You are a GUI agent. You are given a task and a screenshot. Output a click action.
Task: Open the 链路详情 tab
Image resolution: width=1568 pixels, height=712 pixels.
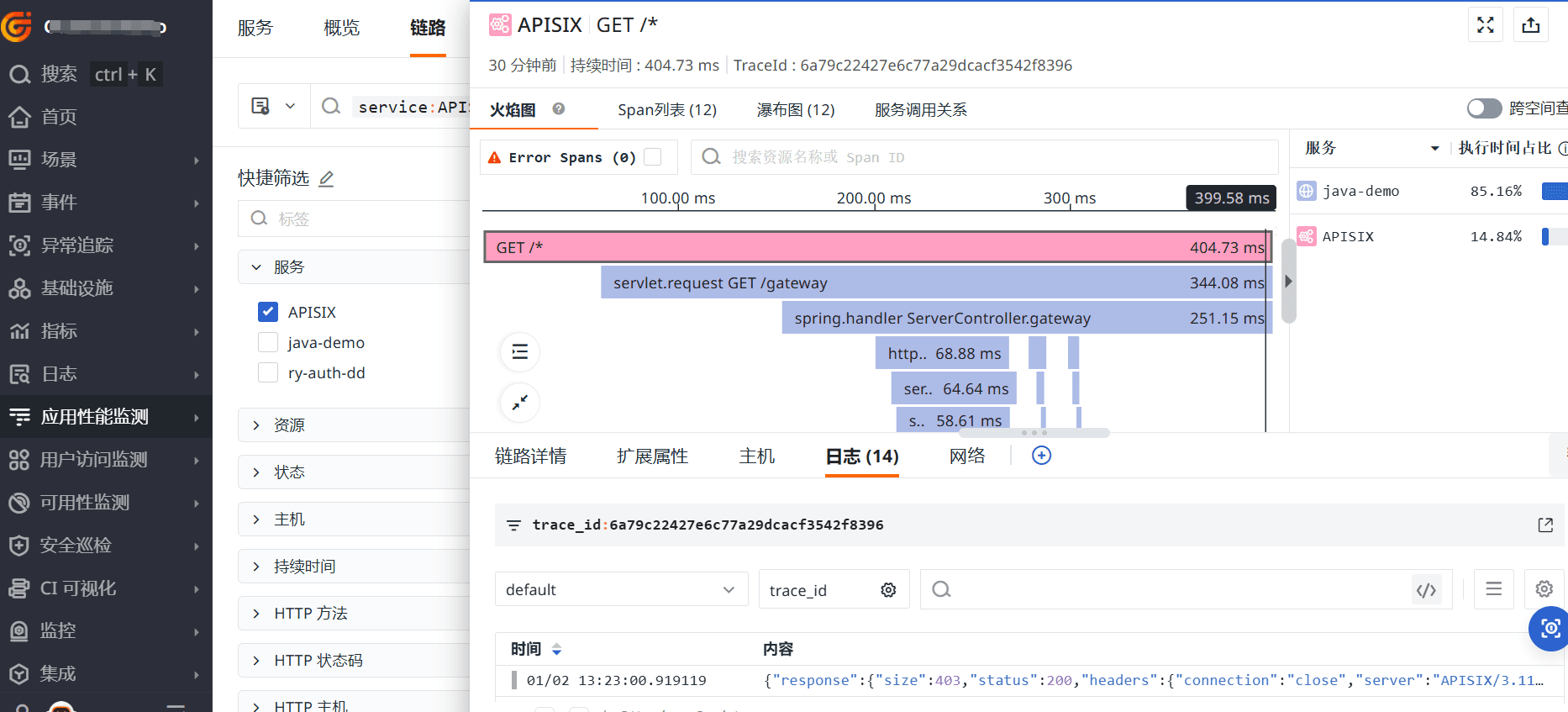pyautogui.click(x=530, y=456)
